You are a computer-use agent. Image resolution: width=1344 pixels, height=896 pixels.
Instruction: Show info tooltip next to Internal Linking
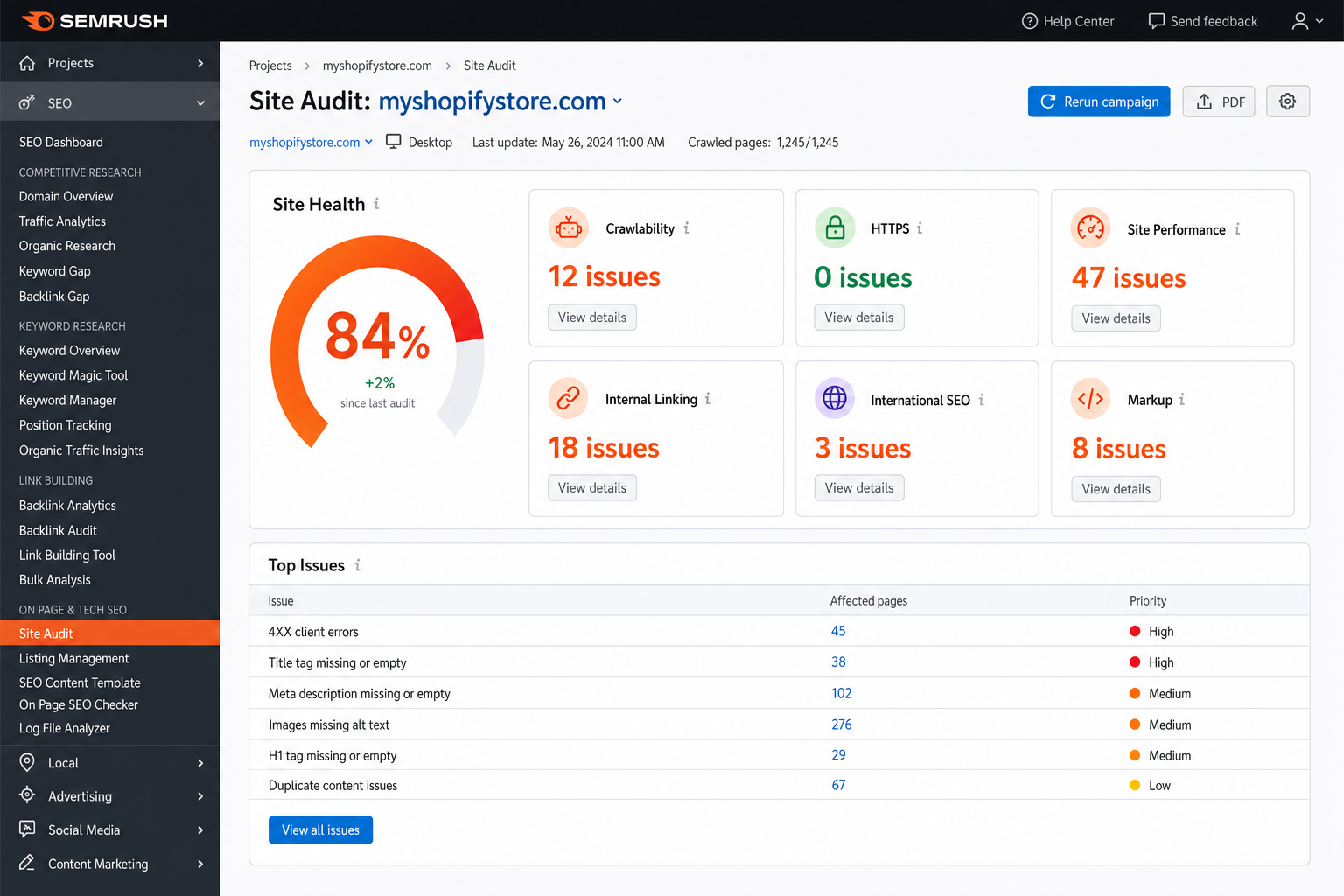[708, 399]
